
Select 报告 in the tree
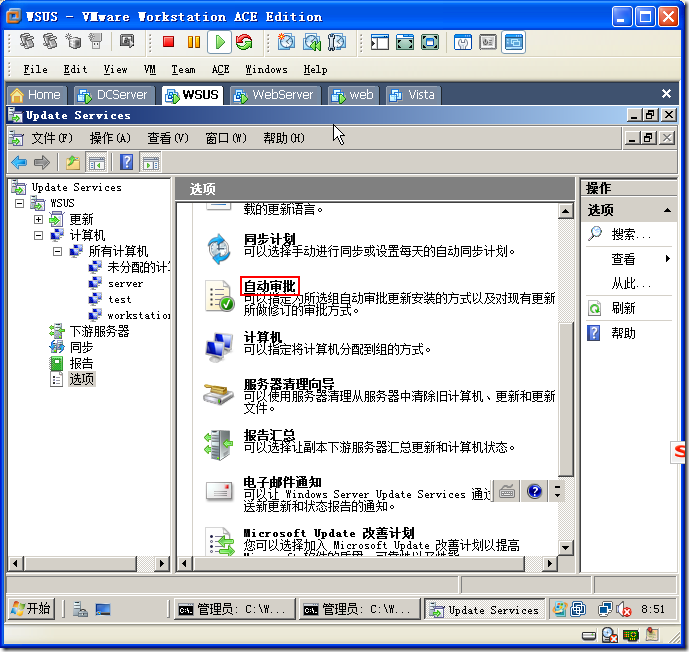click(x=81, y=363)
